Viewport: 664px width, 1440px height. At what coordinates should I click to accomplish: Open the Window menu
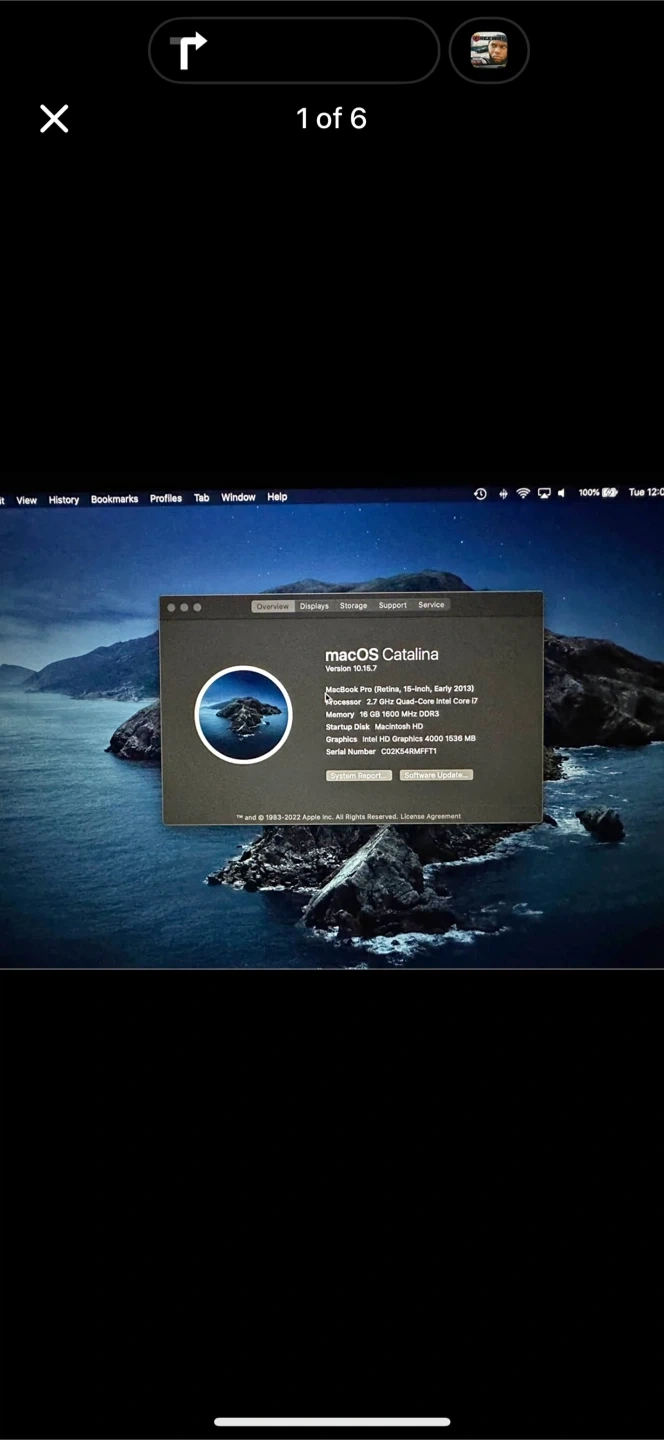238,497
